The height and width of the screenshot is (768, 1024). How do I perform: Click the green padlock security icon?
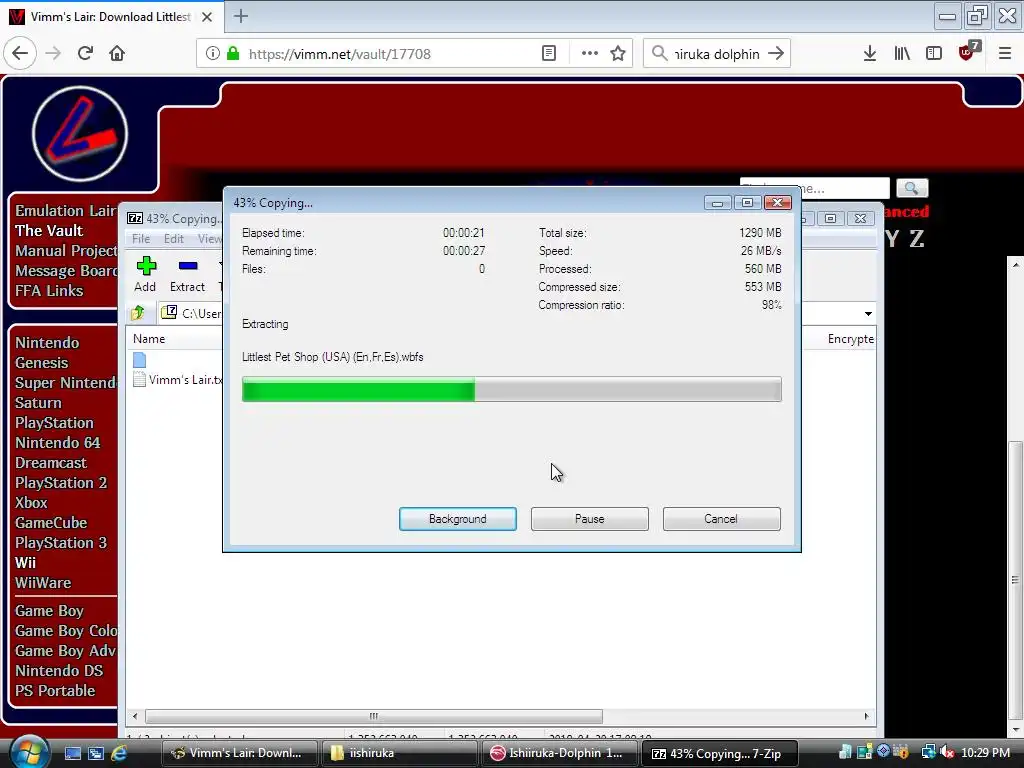(232, 54)
